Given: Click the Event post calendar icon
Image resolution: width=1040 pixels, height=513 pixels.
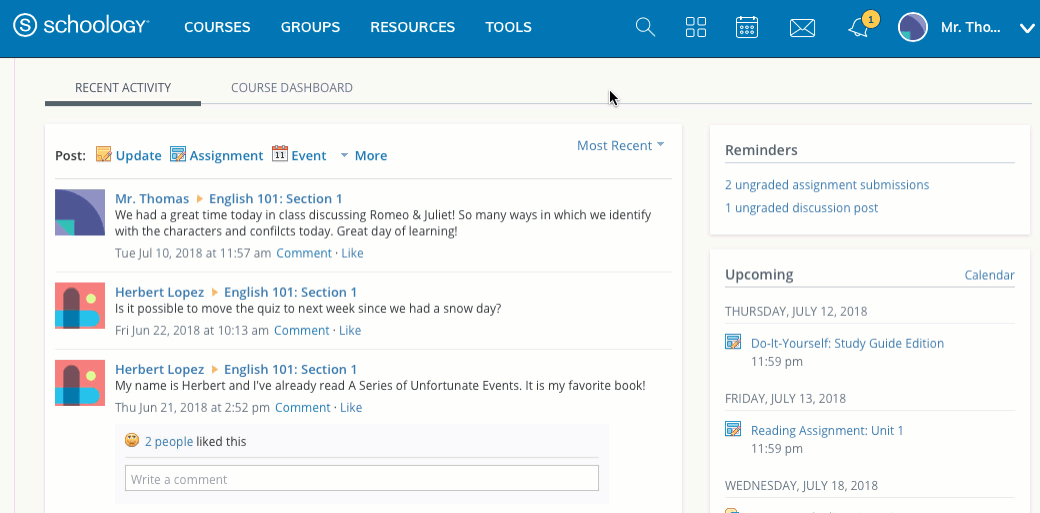Looking at the screenshot, I should pyautogui.click(x=280, y=155).
